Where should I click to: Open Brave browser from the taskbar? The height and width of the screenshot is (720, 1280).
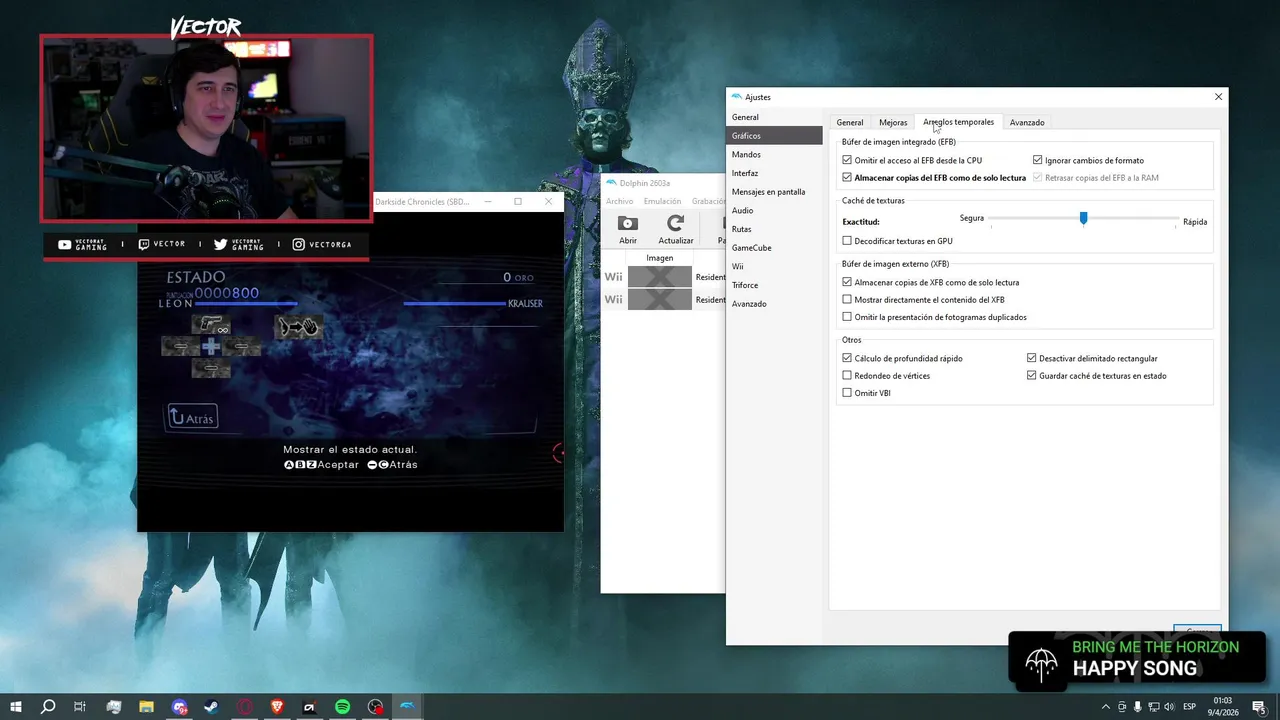click(277, 707)
